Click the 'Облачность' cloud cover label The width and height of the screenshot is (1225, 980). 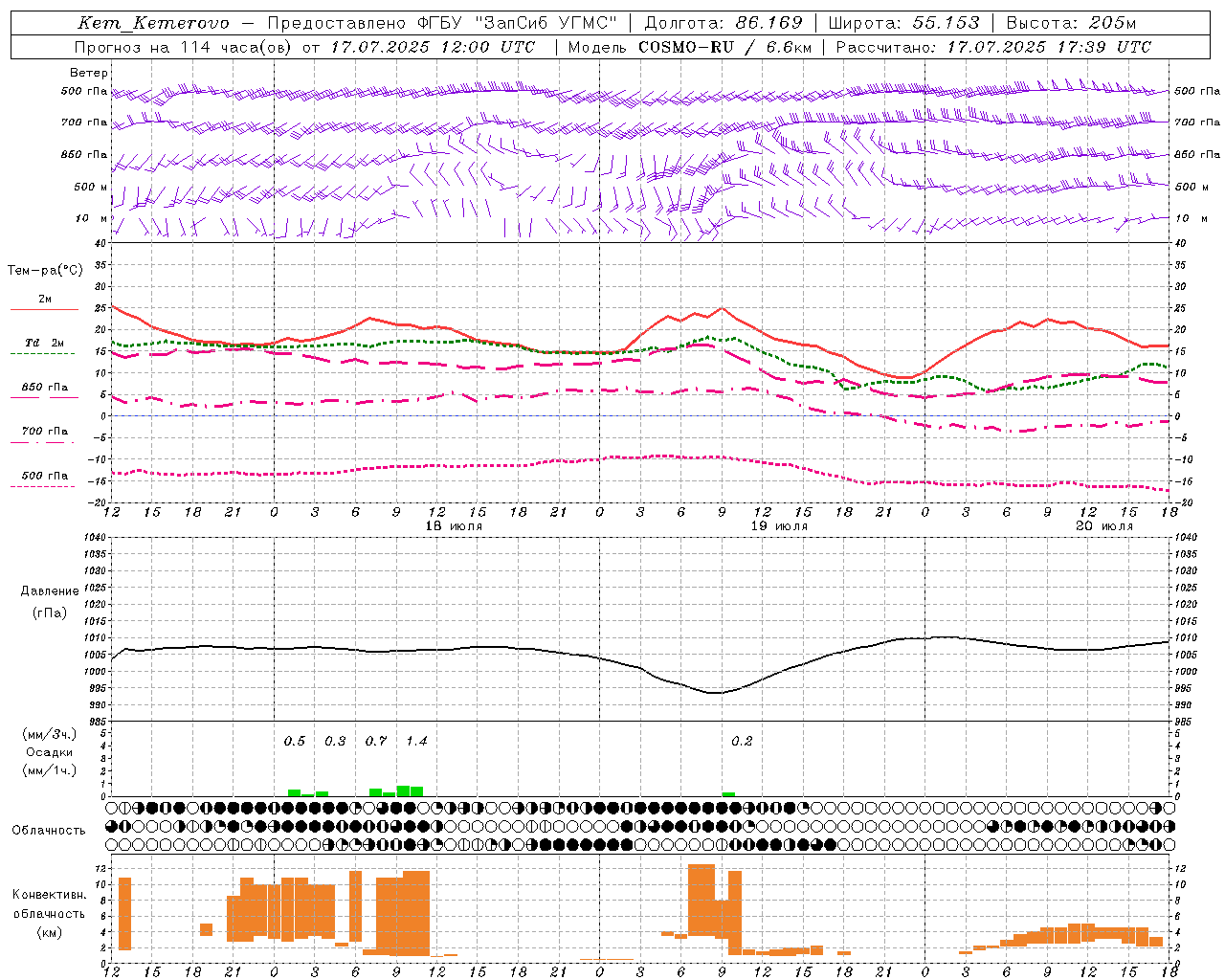click(49, 831)
